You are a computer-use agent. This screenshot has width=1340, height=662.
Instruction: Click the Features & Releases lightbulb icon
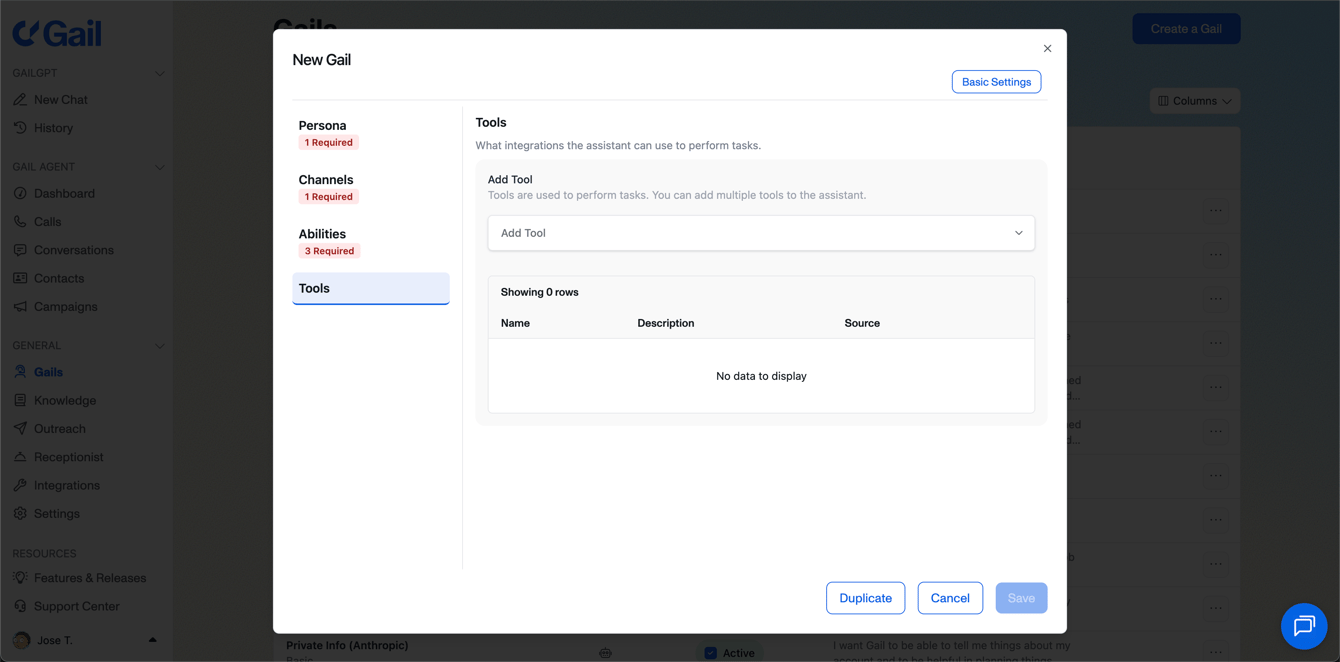[x=20, y=578]
